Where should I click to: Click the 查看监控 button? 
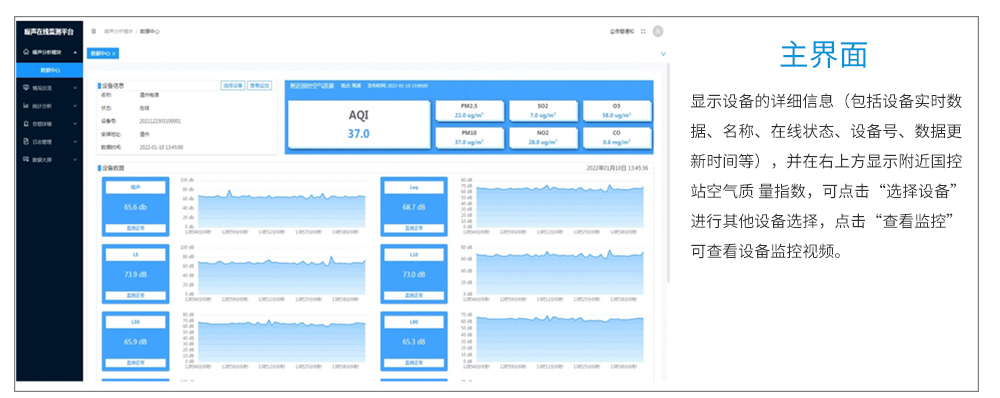tap(260, 85)
